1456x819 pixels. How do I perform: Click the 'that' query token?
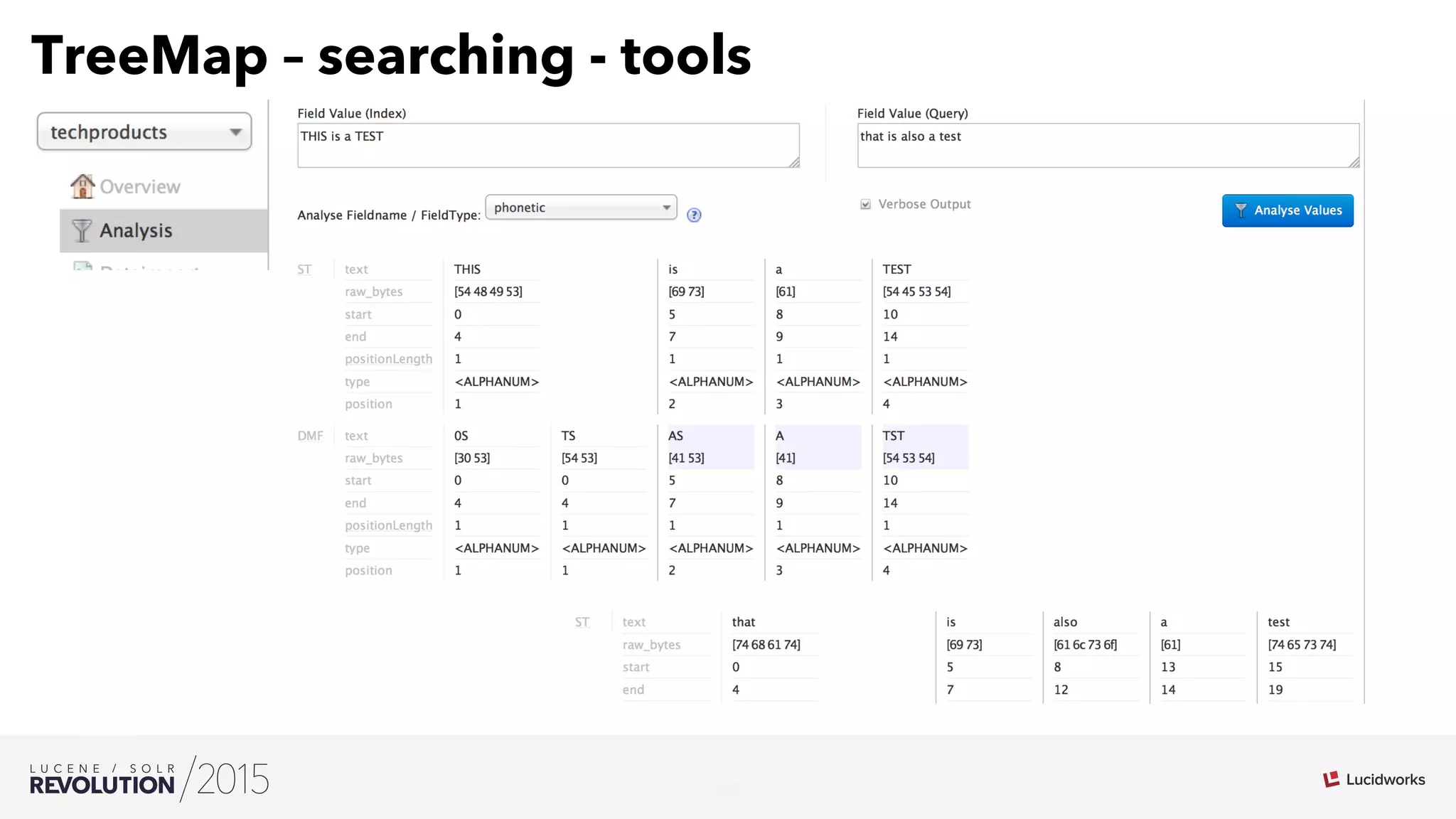click(x=744, y=622)
